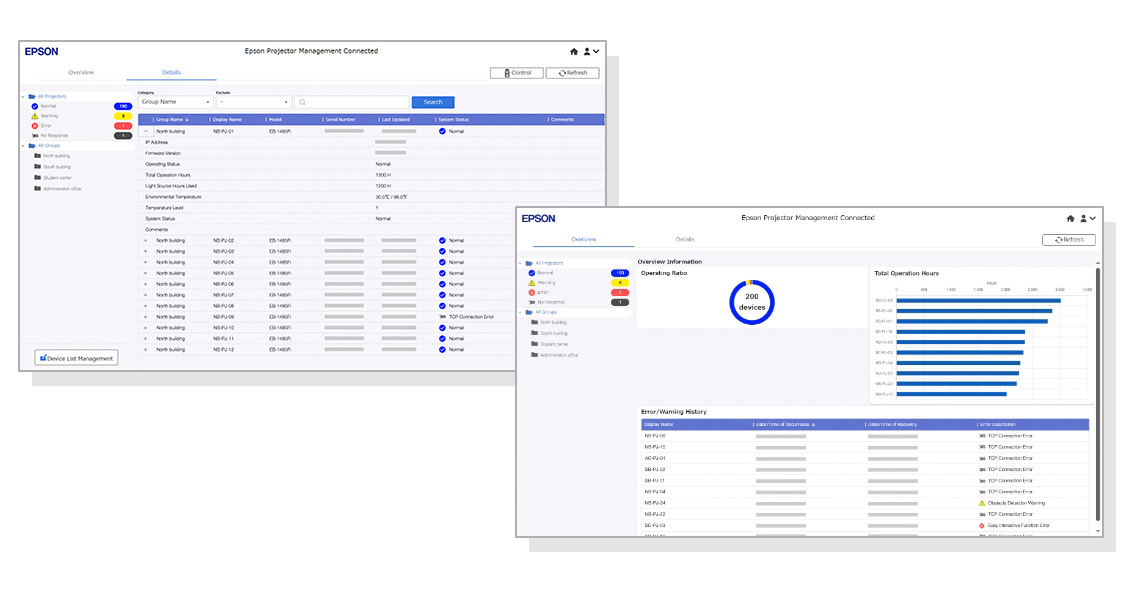This screenshot has width=1140, height=600.
Task: Click the home icon in the Details window
Action: click(x=574, y=51)
